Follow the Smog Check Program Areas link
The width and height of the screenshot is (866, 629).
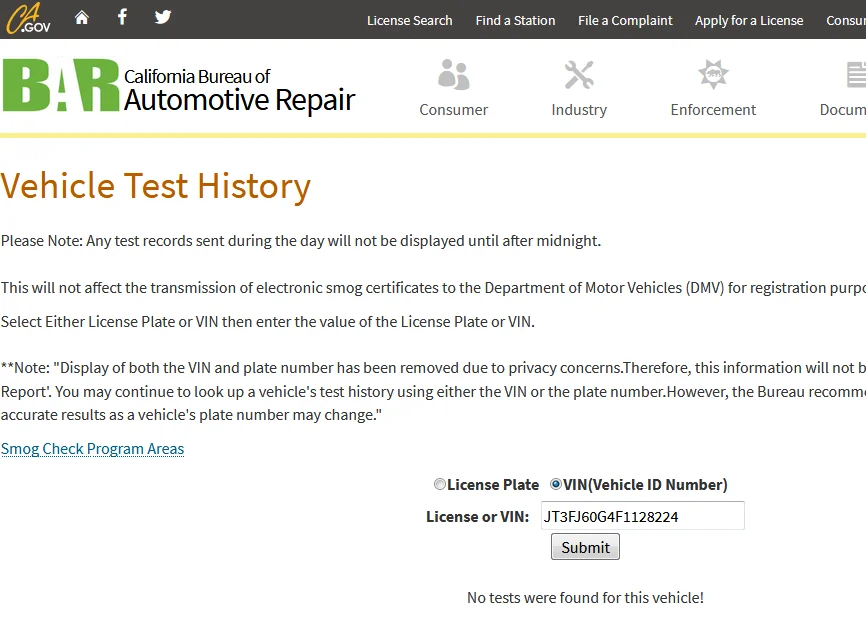[x=92, y=449]
